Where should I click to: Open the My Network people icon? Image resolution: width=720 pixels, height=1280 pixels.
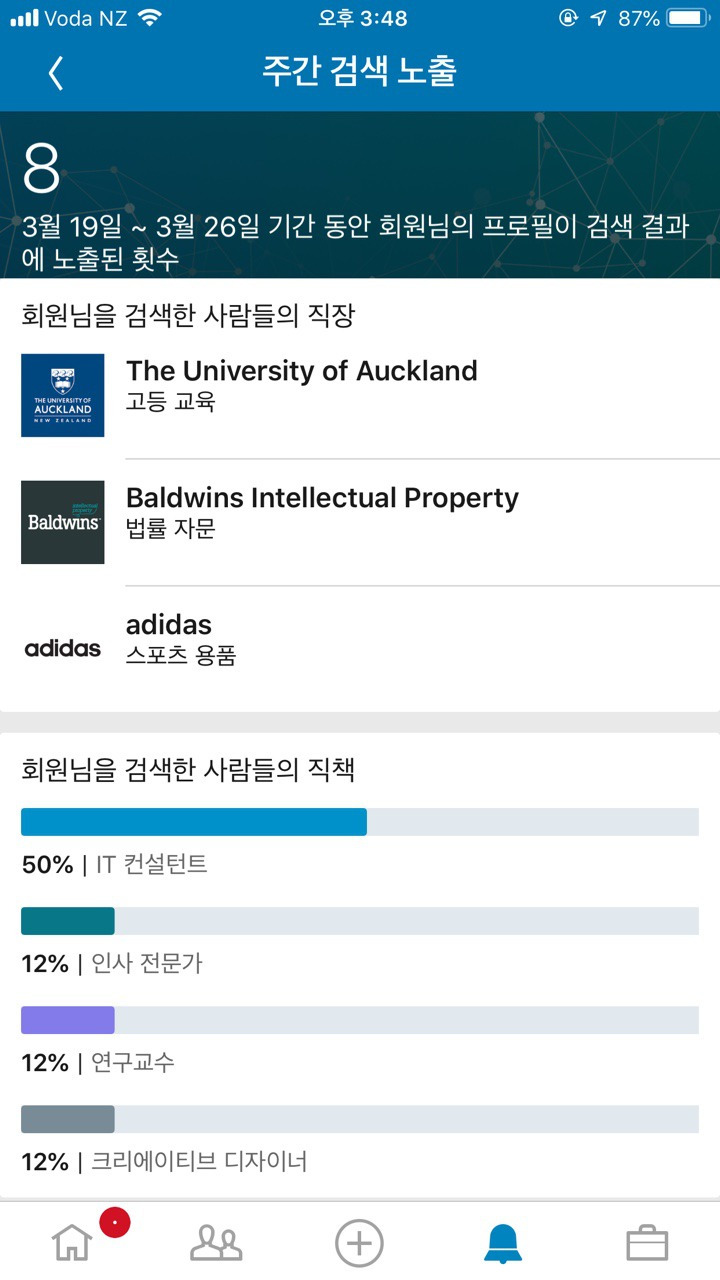click(x=216, y=1243)
